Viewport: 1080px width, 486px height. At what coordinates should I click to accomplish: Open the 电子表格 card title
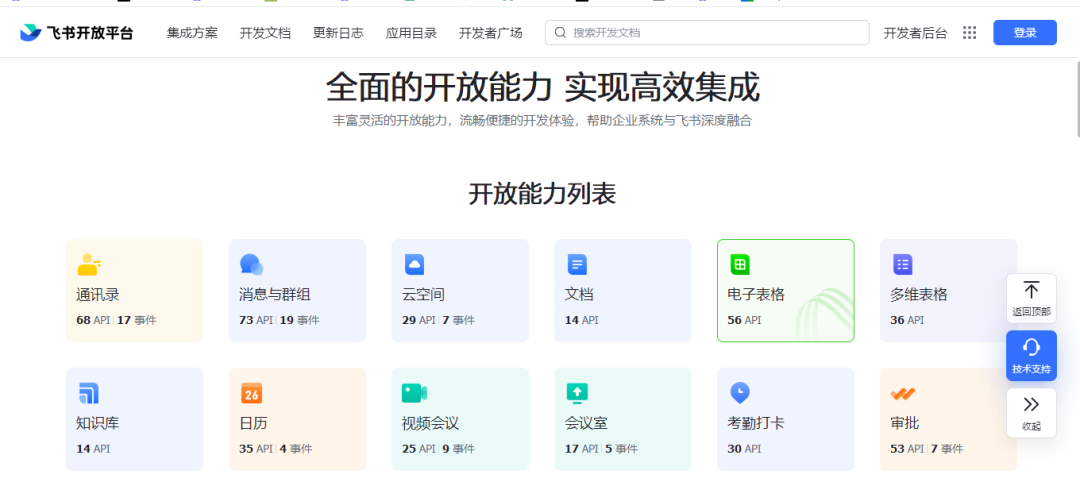[756, 295]
